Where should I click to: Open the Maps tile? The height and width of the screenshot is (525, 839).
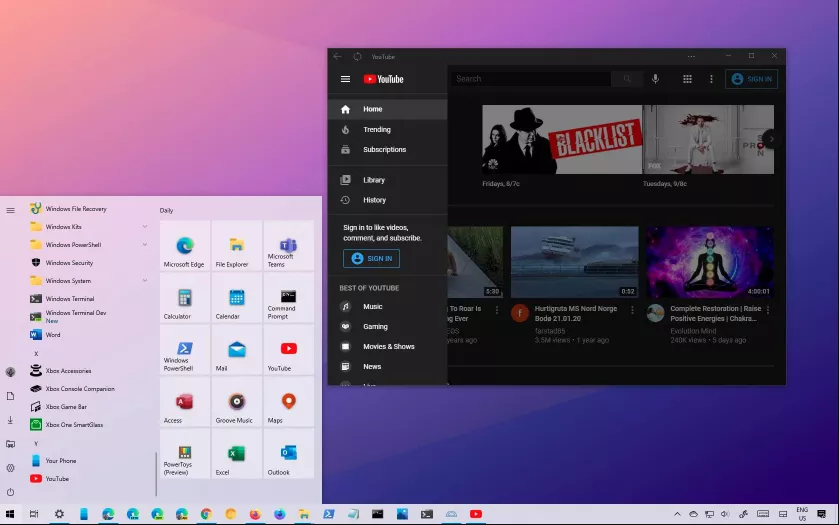click(x=288, y=401)
